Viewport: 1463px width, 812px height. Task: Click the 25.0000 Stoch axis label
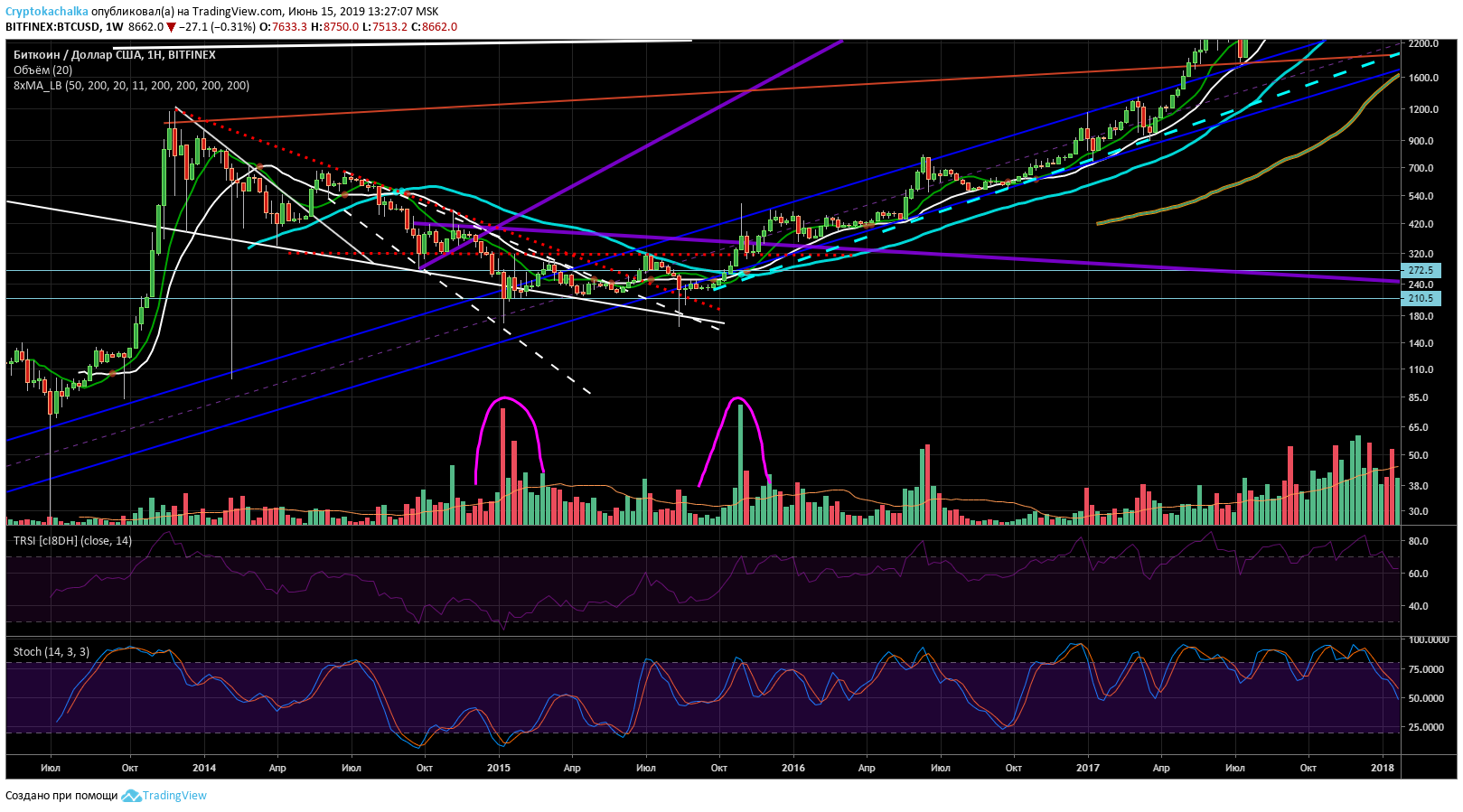1427,727
